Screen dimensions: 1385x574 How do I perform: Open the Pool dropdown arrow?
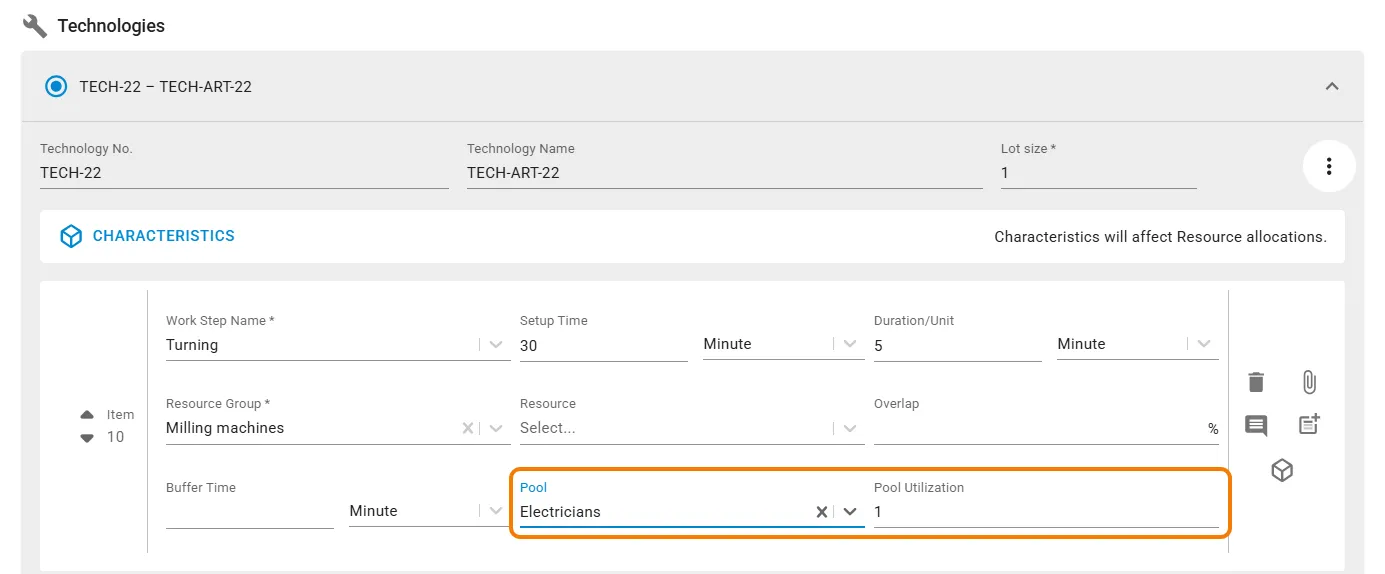850,511
